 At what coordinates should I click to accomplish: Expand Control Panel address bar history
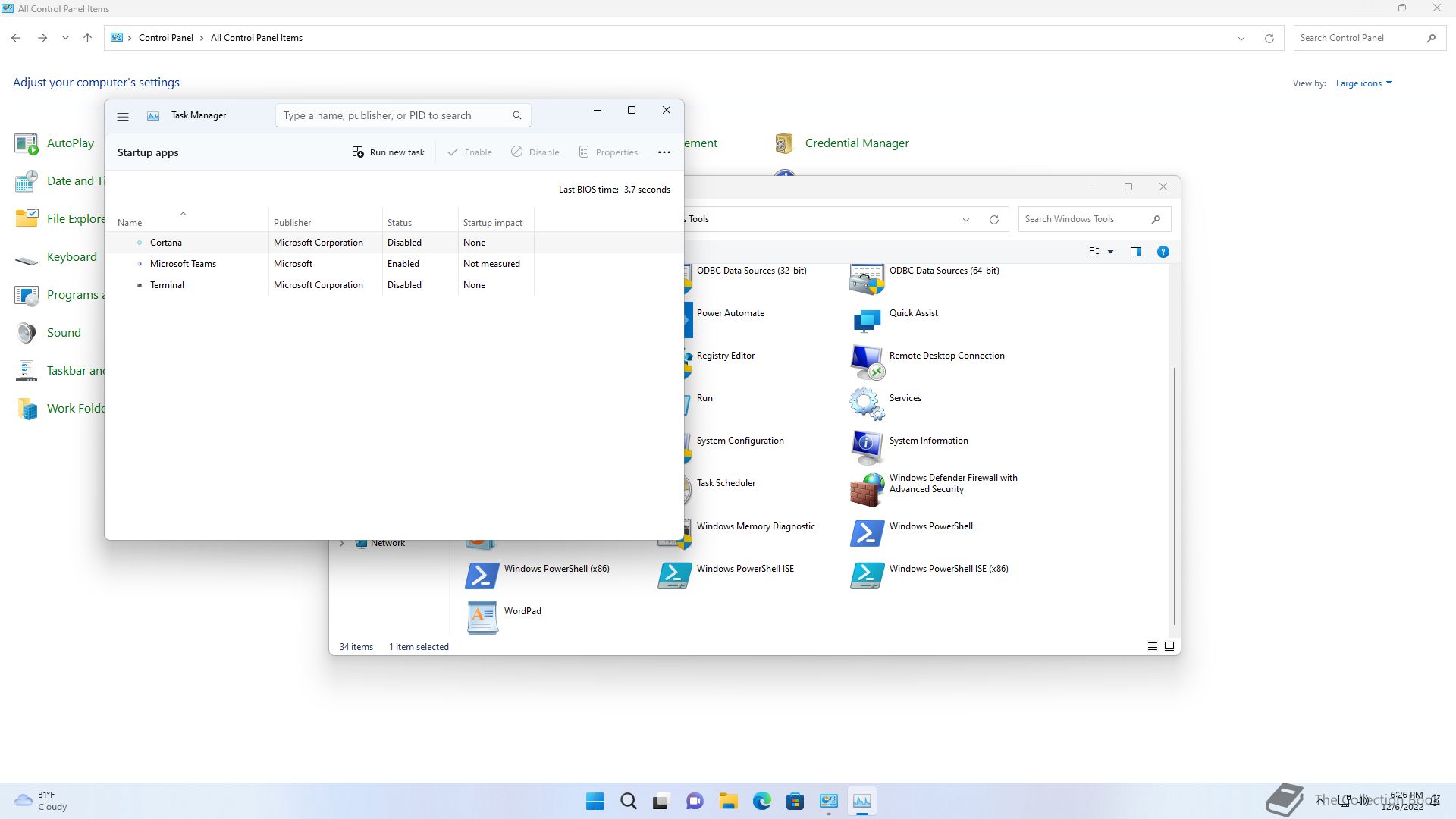pyautogui.click(x=1241, y=39)
